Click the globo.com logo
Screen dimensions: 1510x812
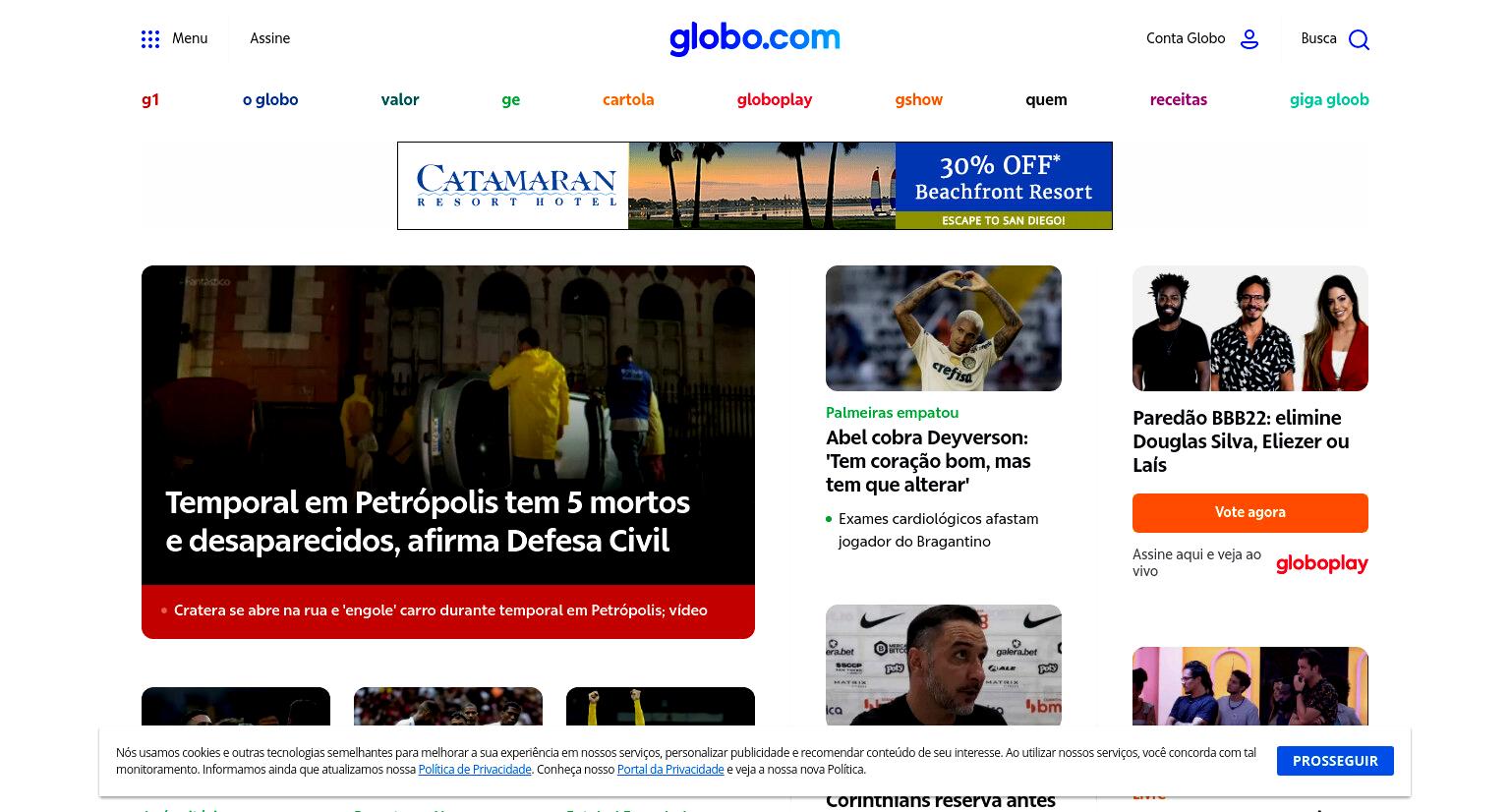(x=755, y=38)
